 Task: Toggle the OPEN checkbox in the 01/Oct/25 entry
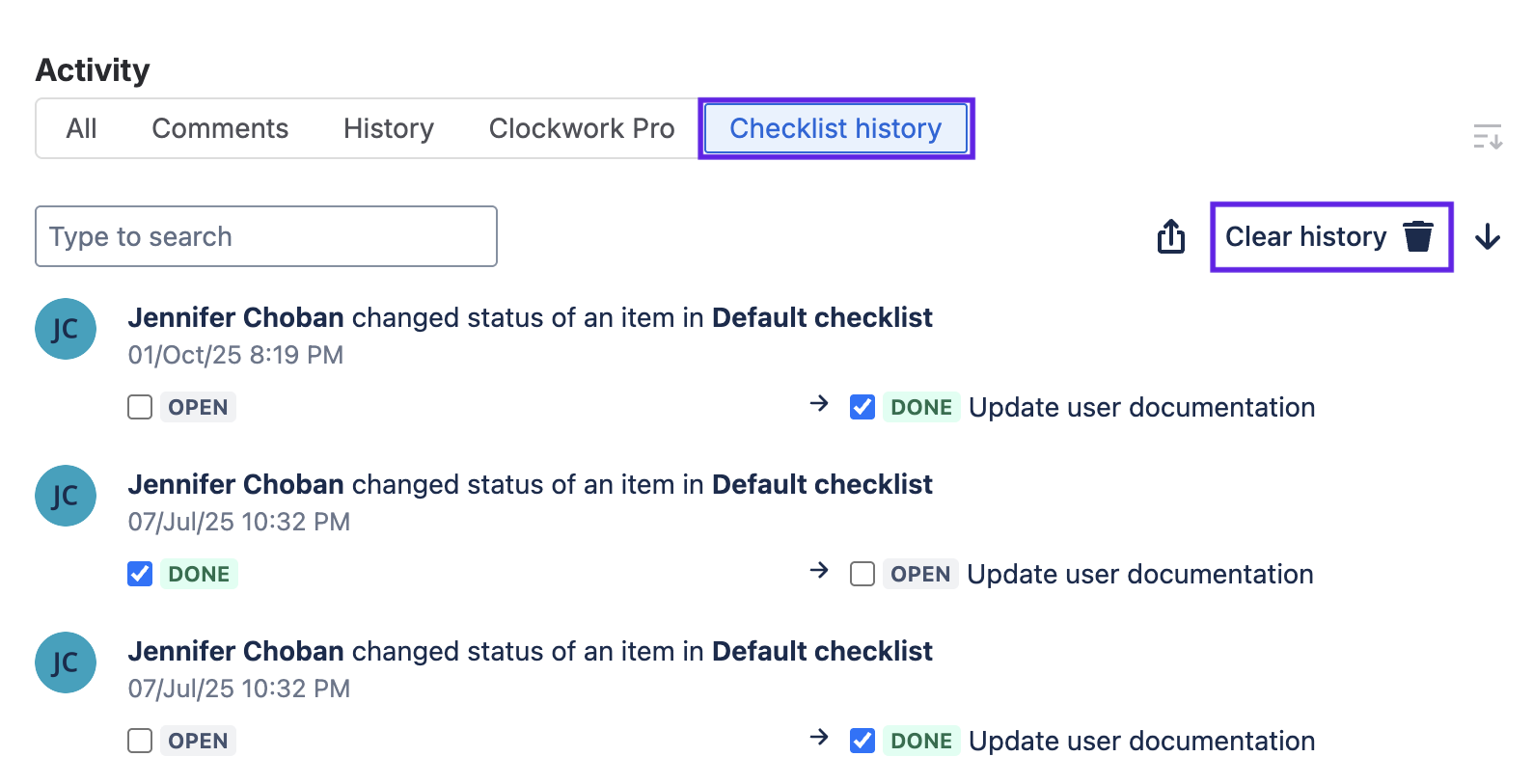point(140,407)
